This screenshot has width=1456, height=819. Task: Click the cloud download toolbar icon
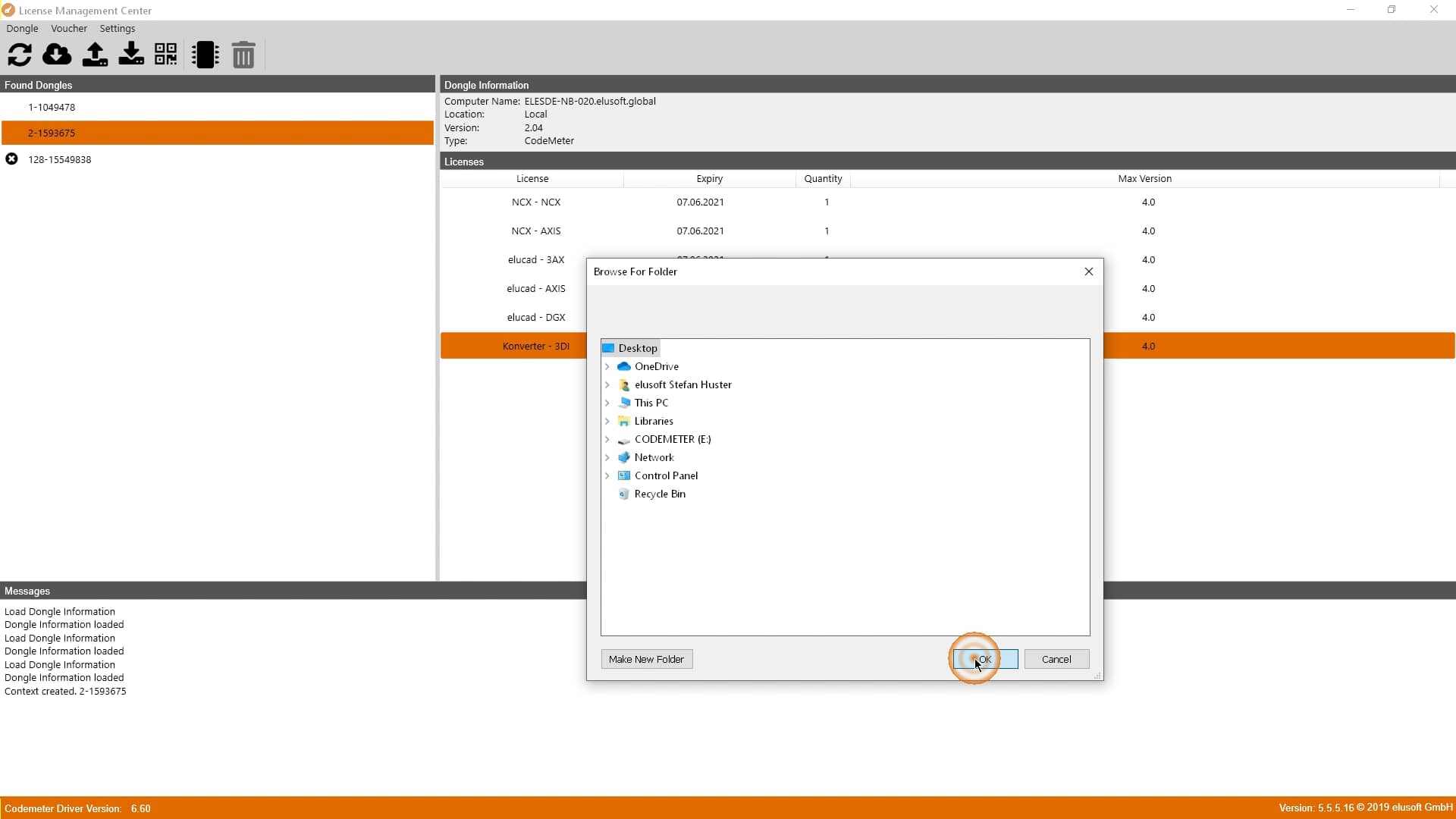point(57,55)
